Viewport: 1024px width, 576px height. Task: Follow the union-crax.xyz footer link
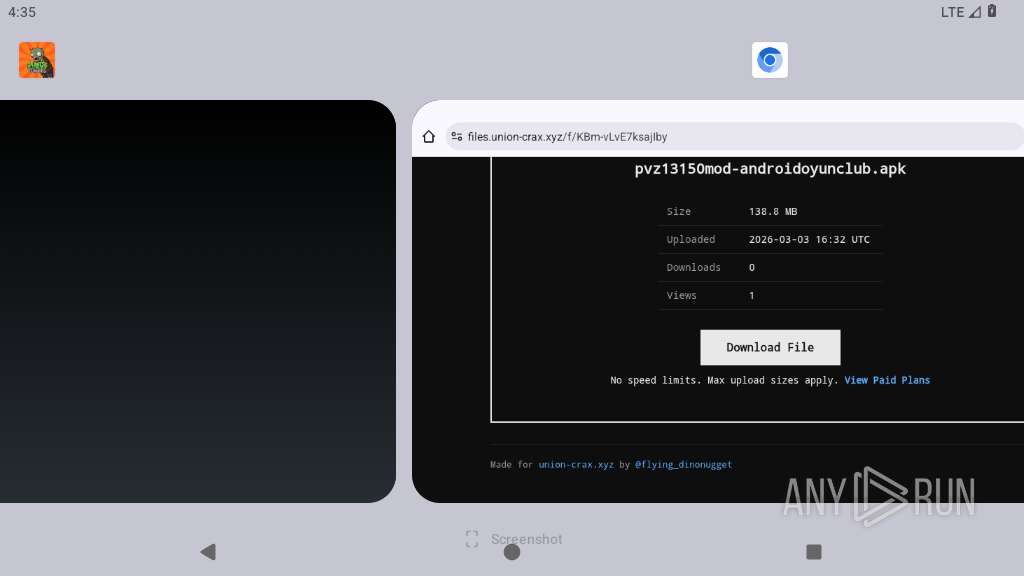point(576,464)
